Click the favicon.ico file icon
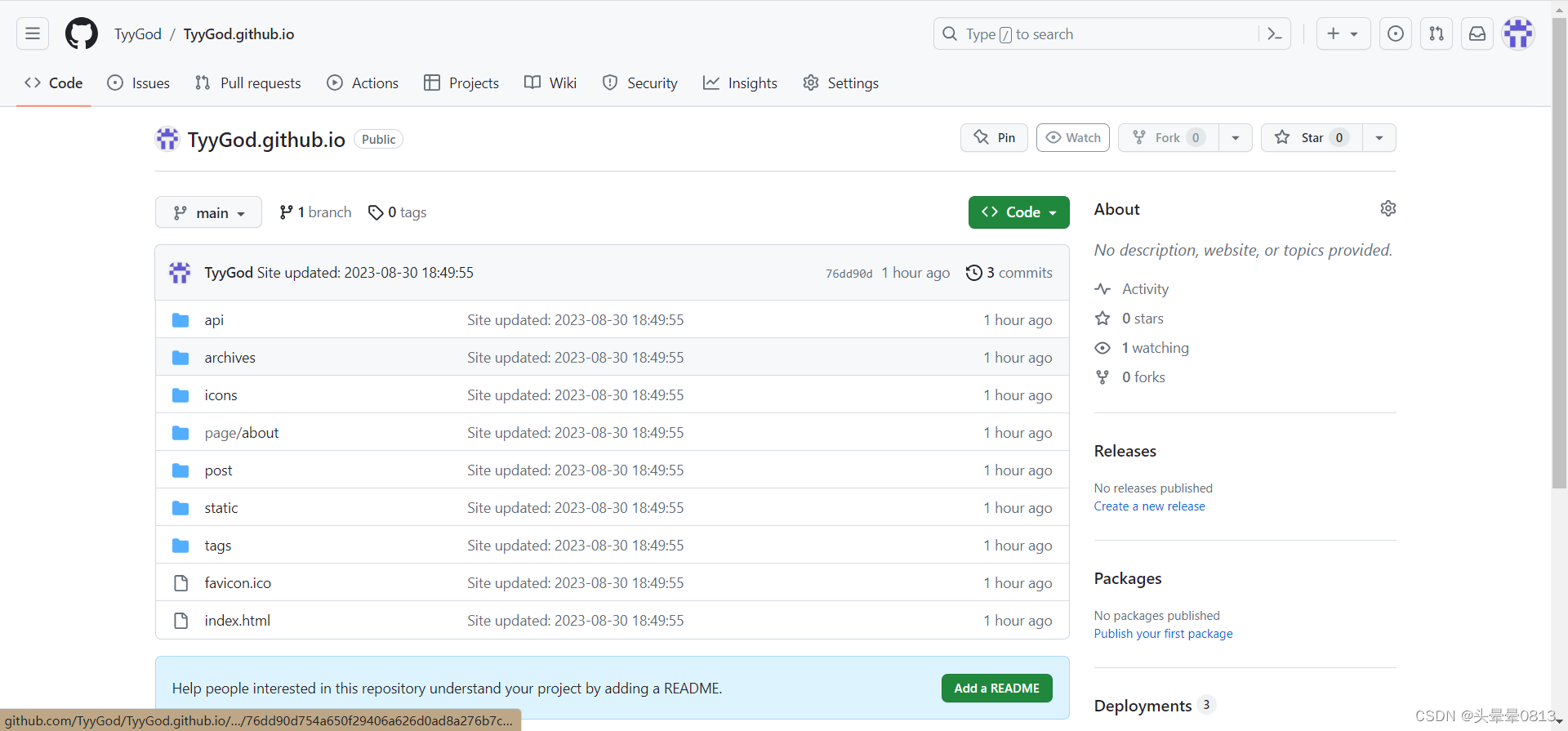1568x731 pixels. pyautogui.click(x=180, y=583)
